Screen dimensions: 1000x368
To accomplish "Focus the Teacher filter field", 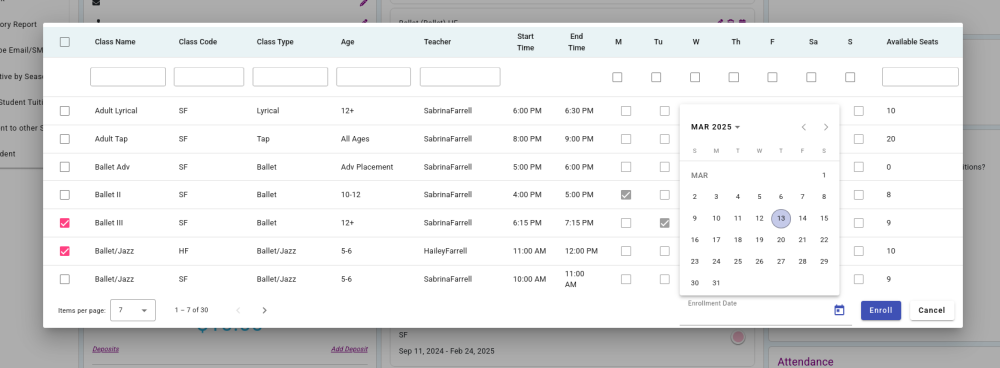I will point(460,77).
